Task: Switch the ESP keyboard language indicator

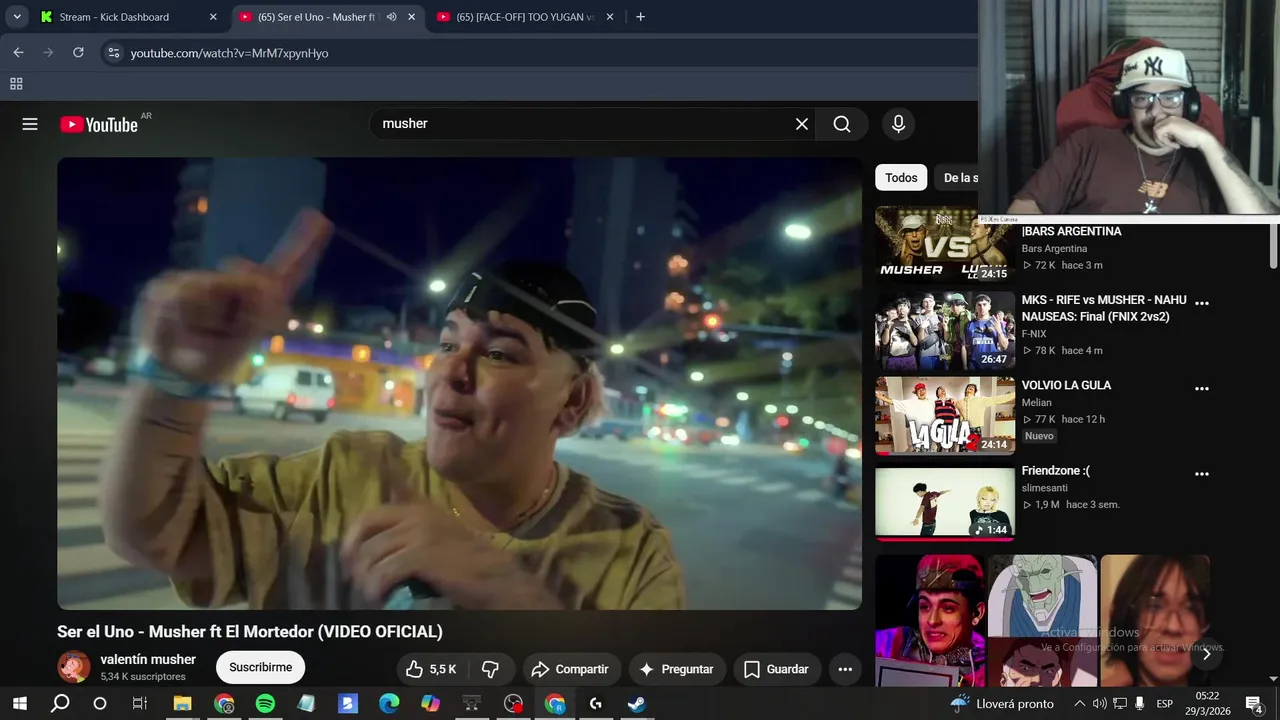Action: [1164, 703]
